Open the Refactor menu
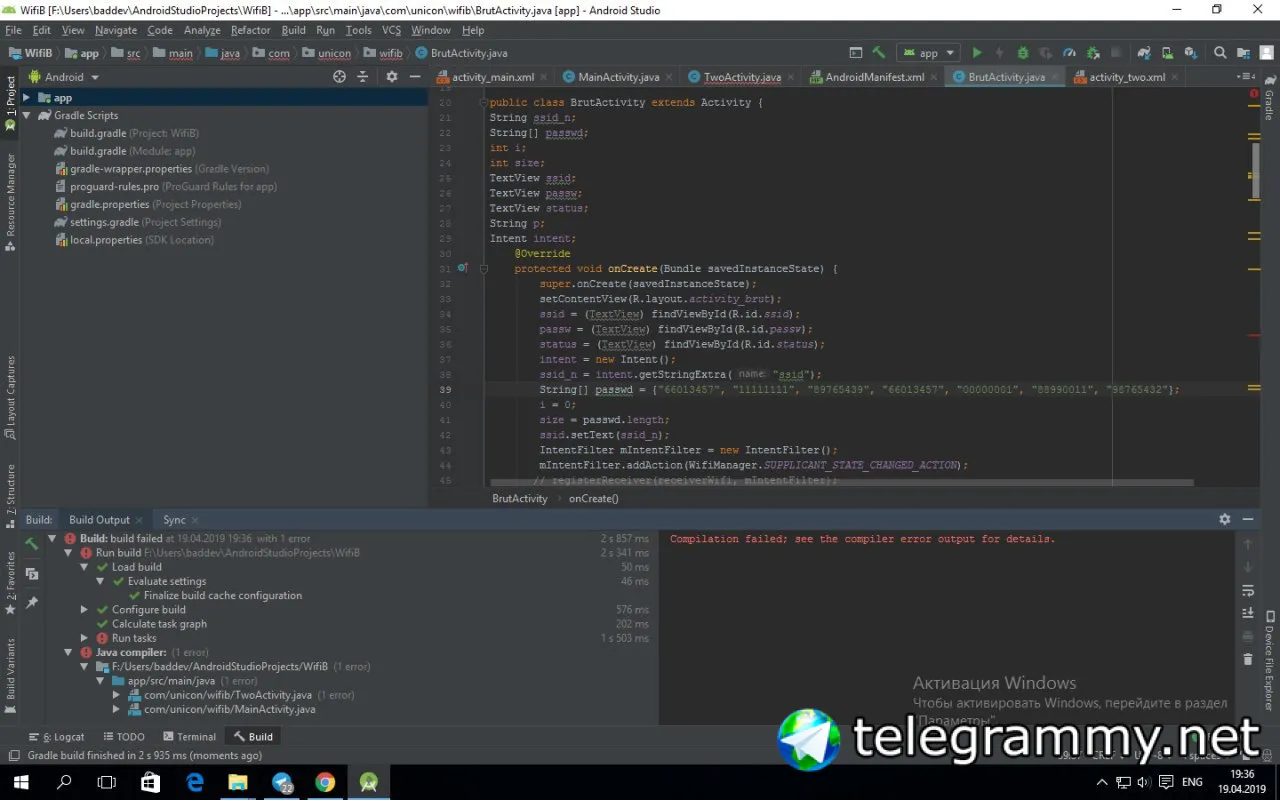This screenshot has width=1280, height=800. (250, 30)
